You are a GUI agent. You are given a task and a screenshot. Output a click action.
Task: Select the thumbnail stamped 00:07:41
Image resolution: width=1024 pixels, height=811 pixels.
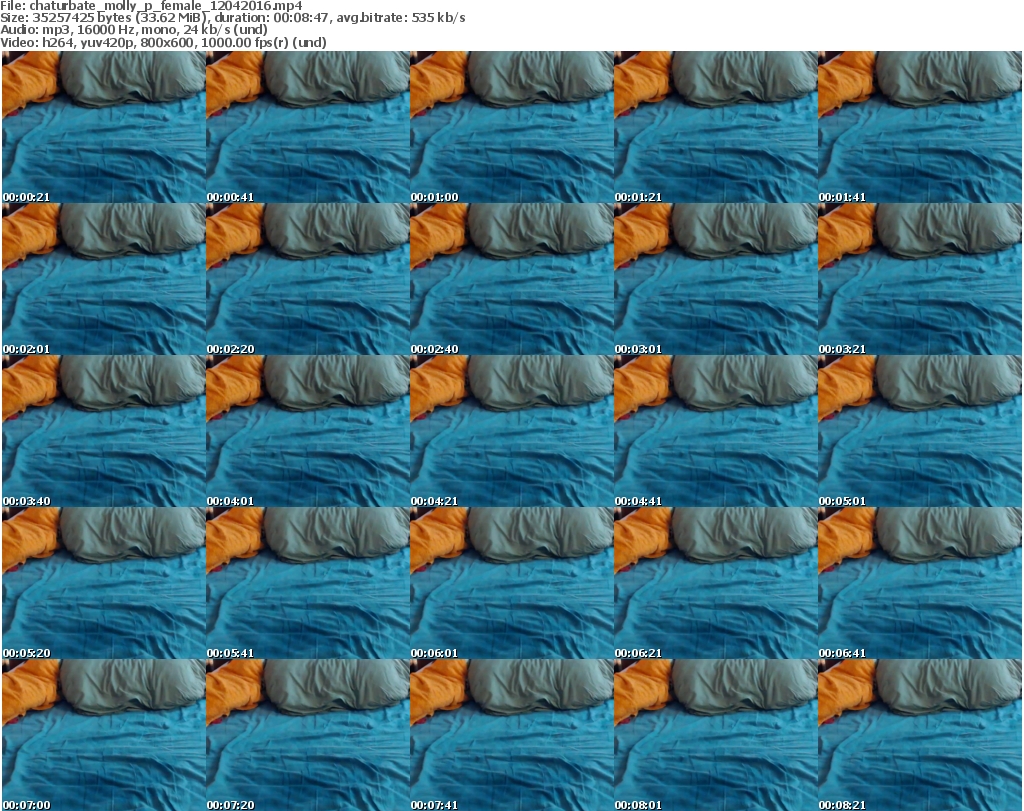(x=511, y=735)
